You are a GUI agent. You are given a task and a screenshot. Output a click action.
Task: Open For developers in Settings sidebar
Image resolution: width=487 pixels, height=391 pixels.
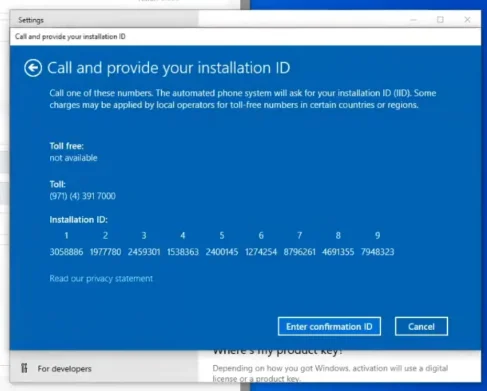tap(64, 369)
